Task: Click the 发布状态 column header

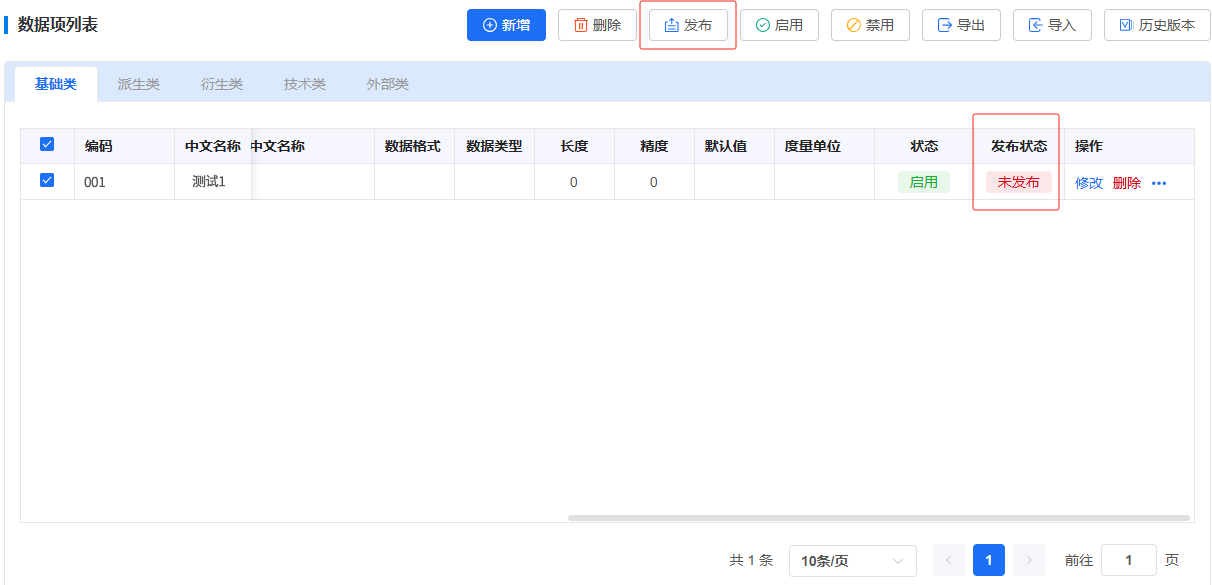Action: (1019, 146)
